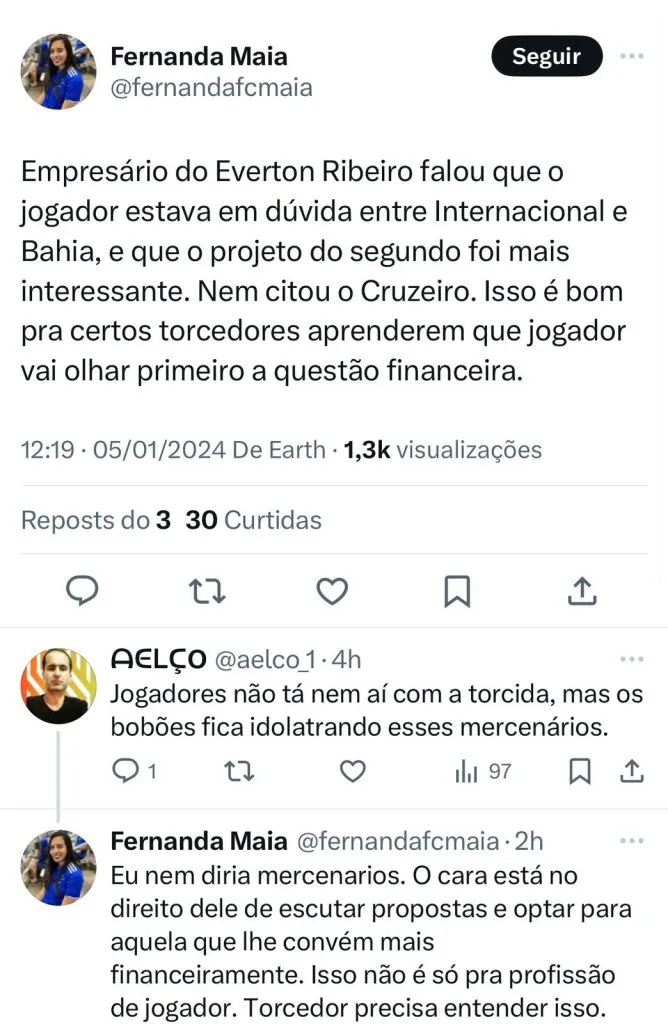Repost the main tweet
Image resolution: width=668 pixels, height=1024 pixels.
point(207,591)
